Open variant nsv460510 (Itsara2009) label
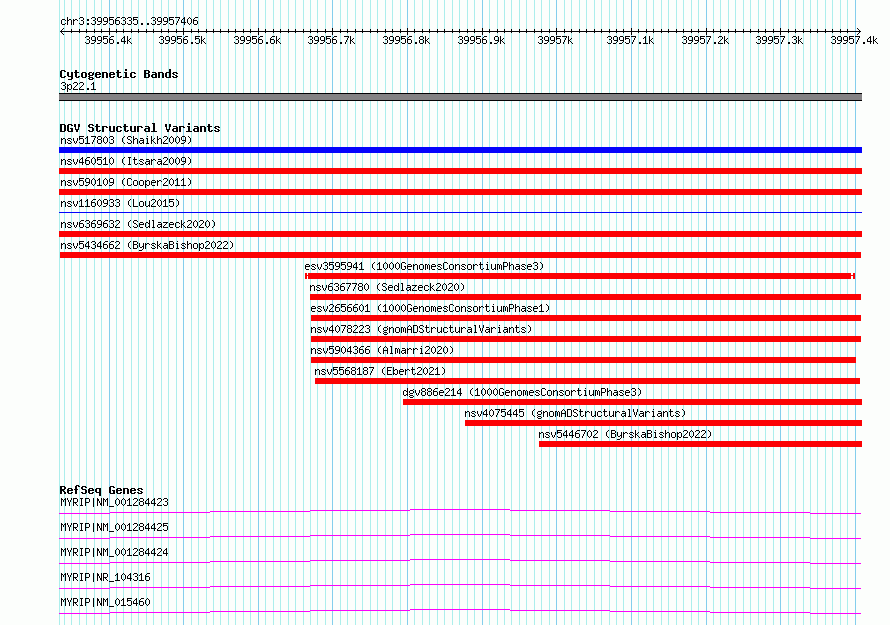This screenshot has height=625, width=890. 126,161
